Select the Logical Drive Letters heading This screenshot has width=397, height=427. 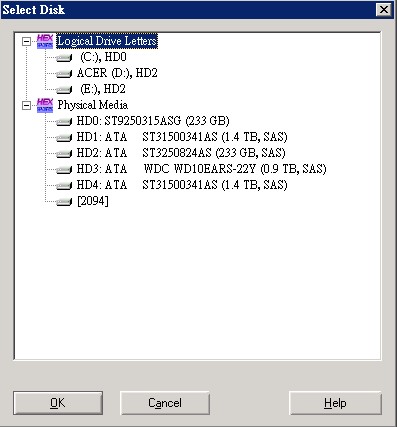pyautogui.click(x=107, y=41)
